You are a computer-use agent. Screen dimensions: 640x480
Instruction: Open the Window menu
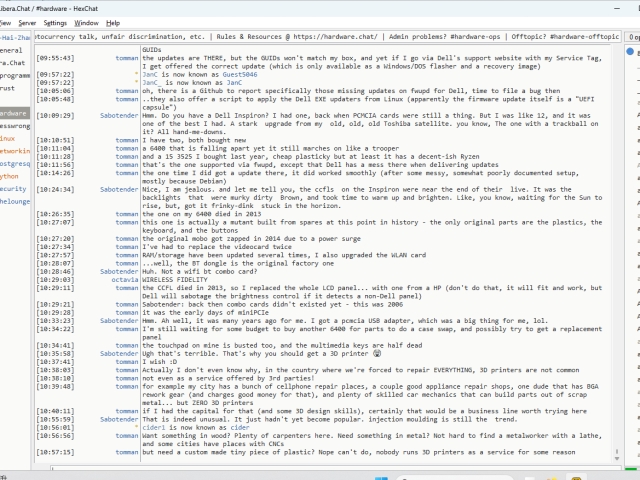coord(86,23)
